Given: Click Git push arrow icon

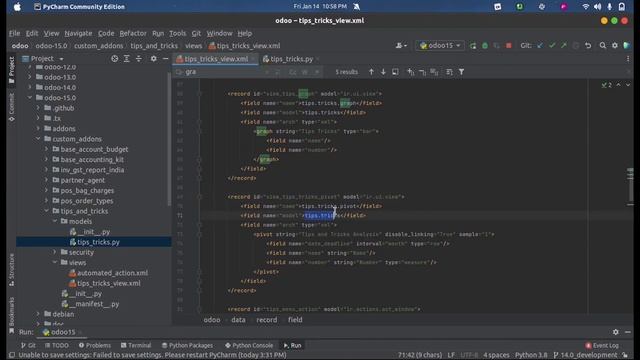Looking at the screenshot, I should [x=564, y=46].
